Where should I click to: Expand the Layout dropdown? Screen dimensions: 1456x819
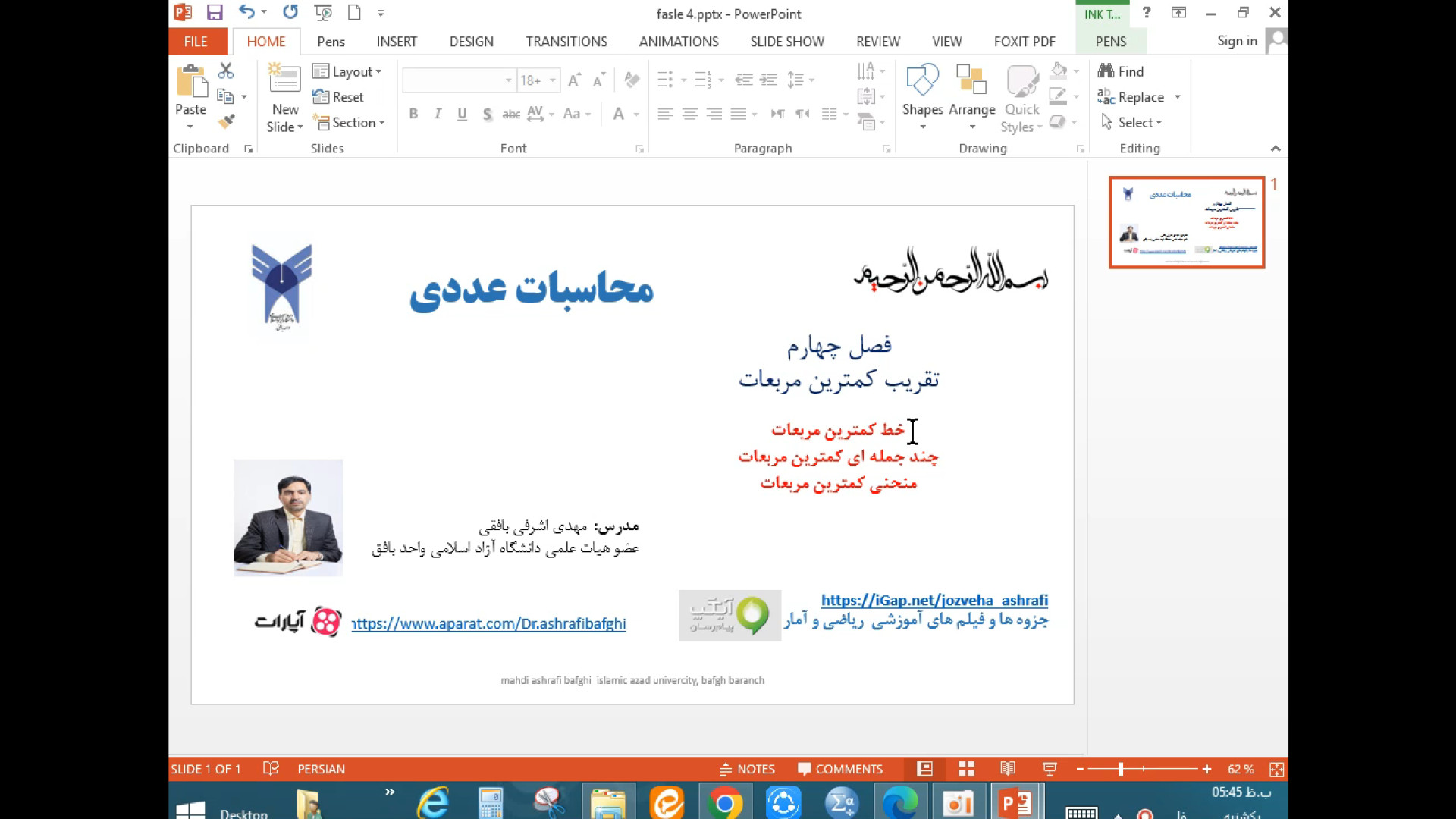tap(347, 71)
